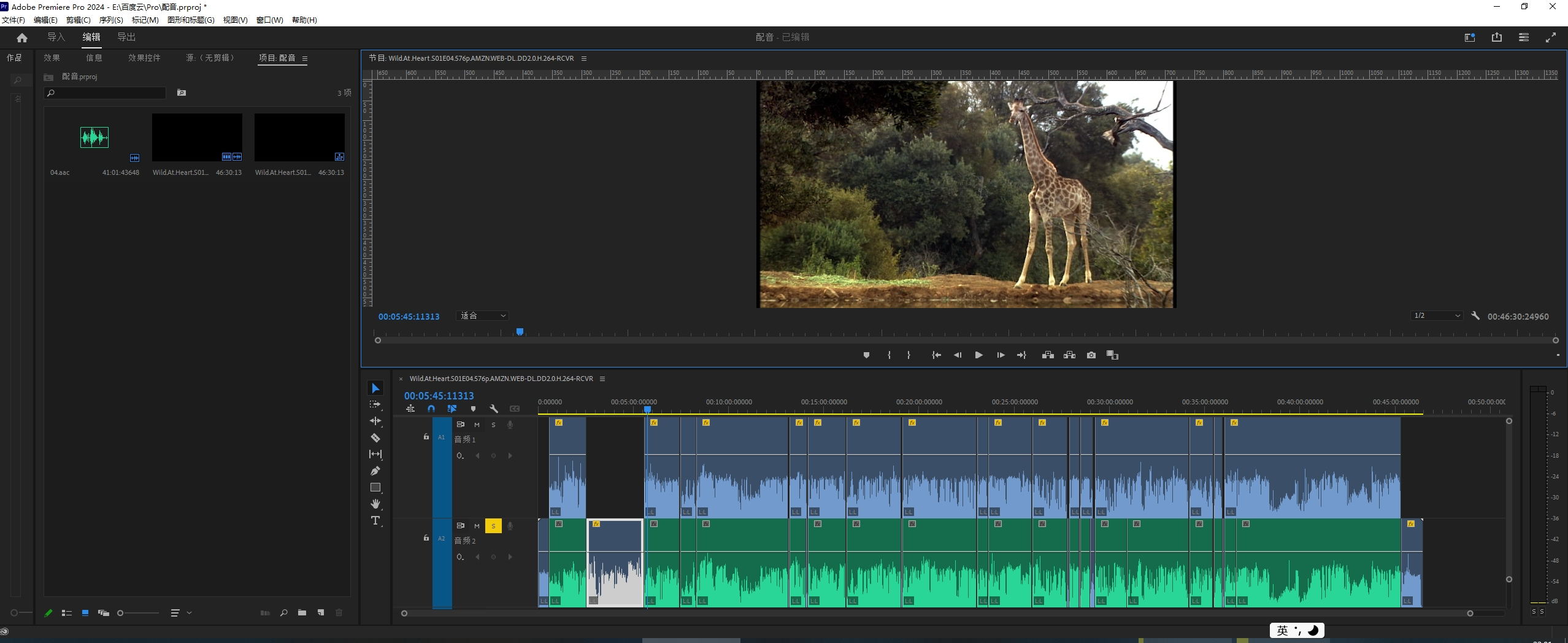Select the Type tool
1568x643 pixels.
click(x=375, y=521)
